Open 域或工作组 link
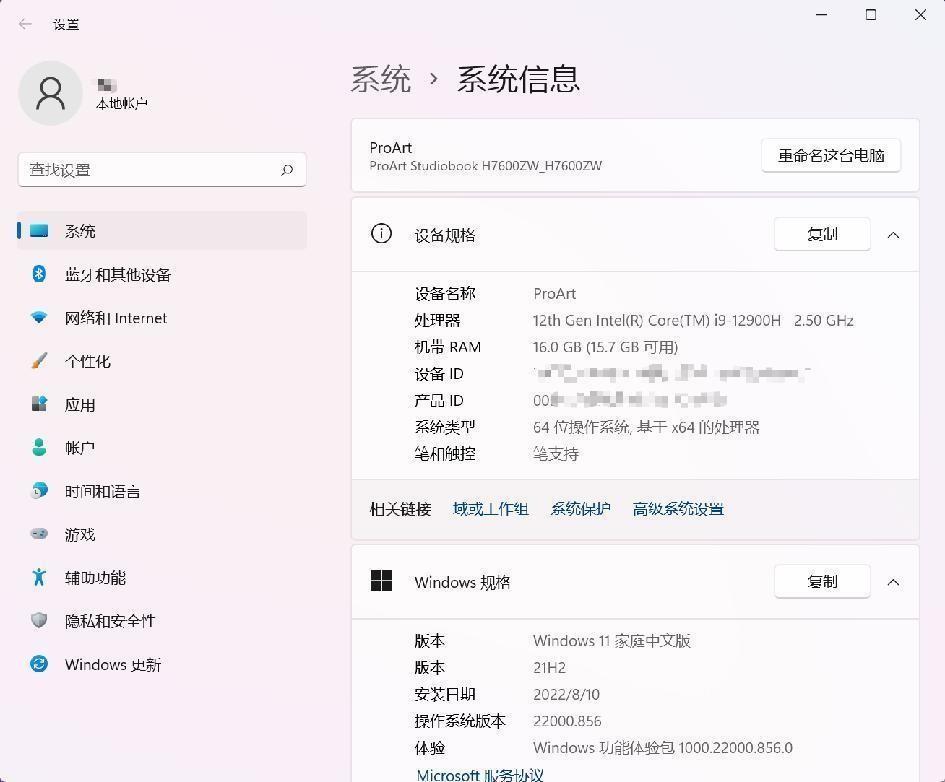The height and width of the screenshot is (782, 945). click(491, 509)
